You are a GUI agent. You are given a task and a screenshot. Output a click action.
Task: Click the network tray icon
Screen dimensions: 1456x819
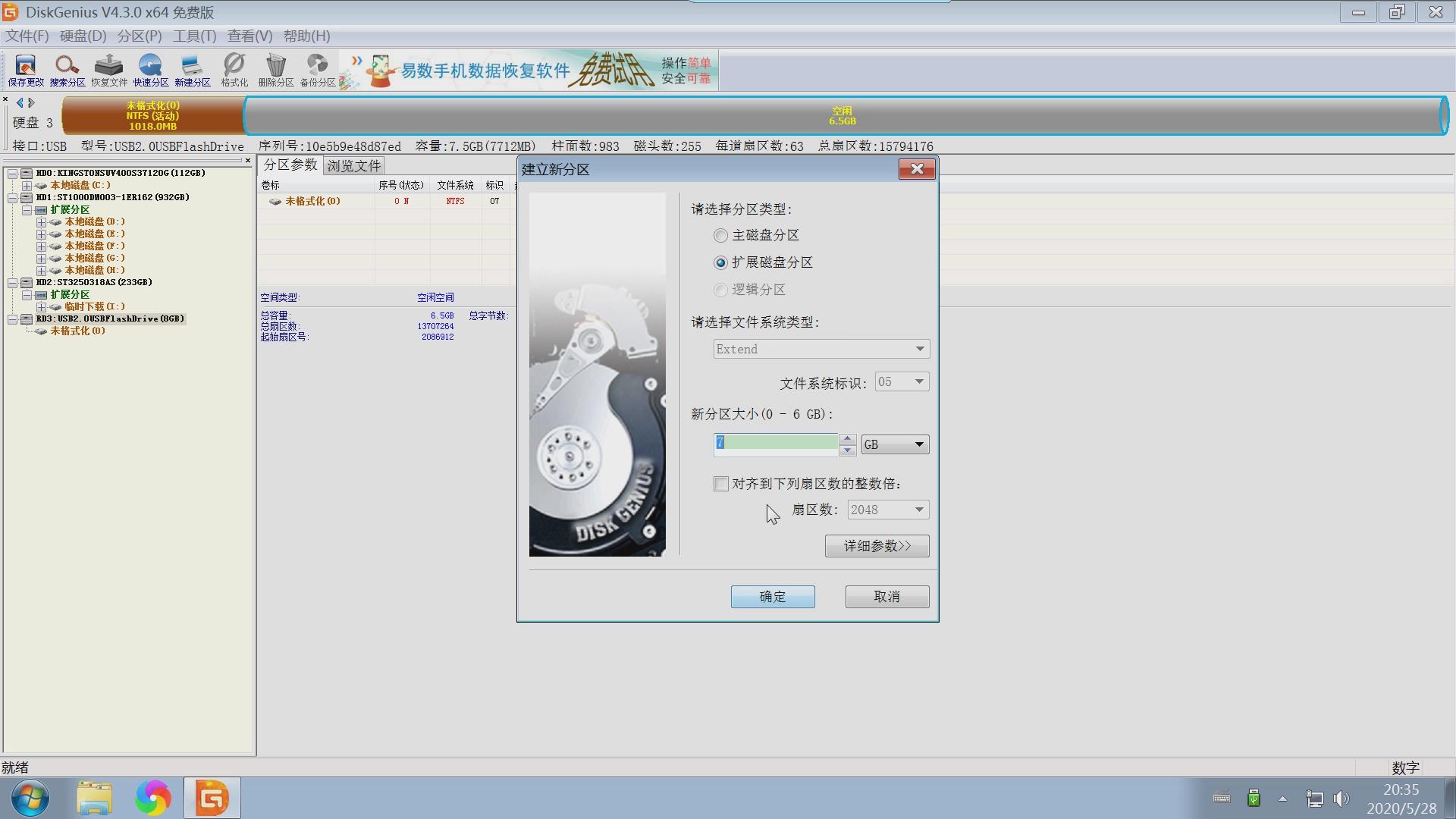[x=1314, y=799]
